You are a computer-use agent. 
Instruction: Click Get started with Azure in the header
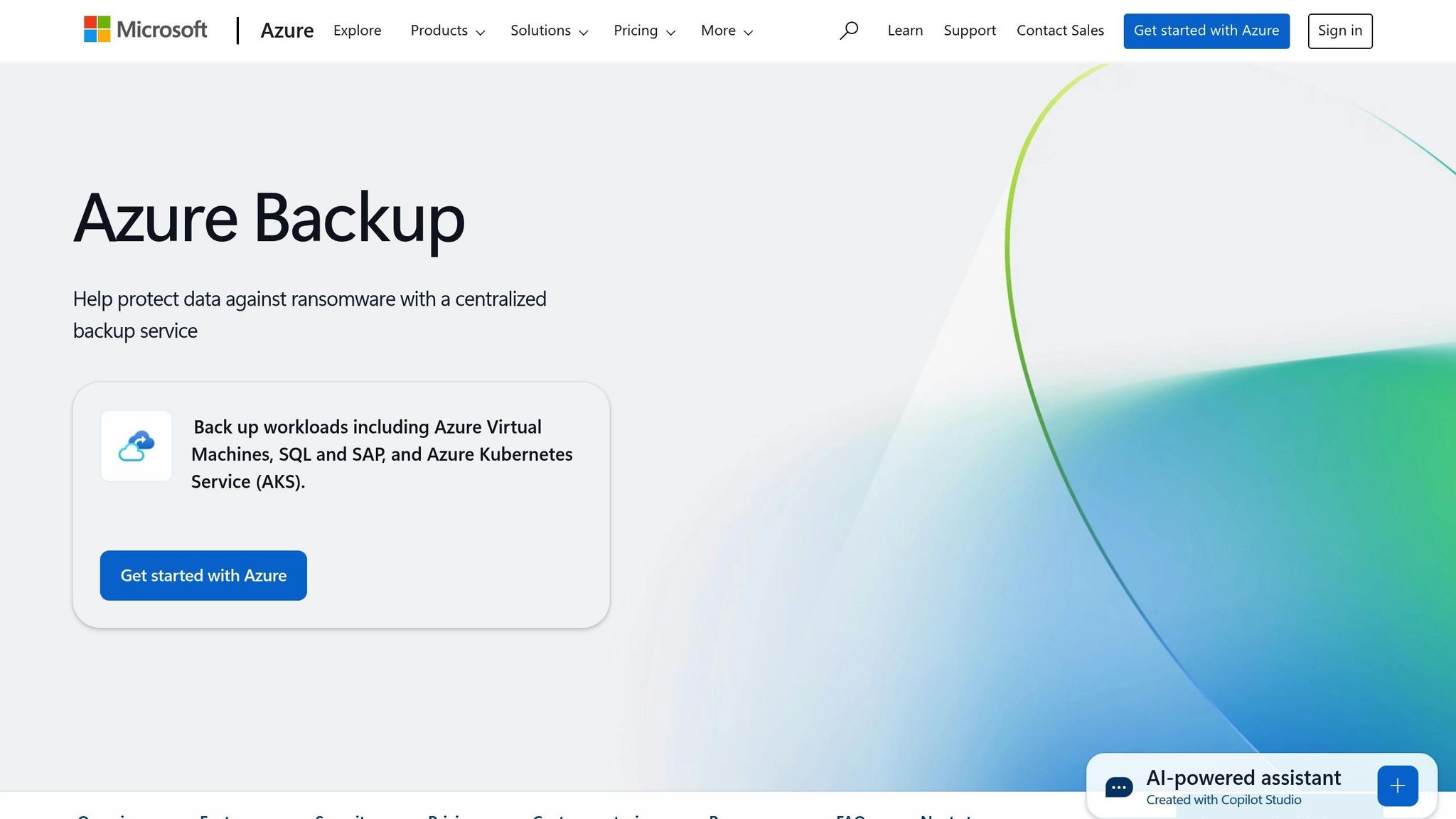pos(1206,31)
